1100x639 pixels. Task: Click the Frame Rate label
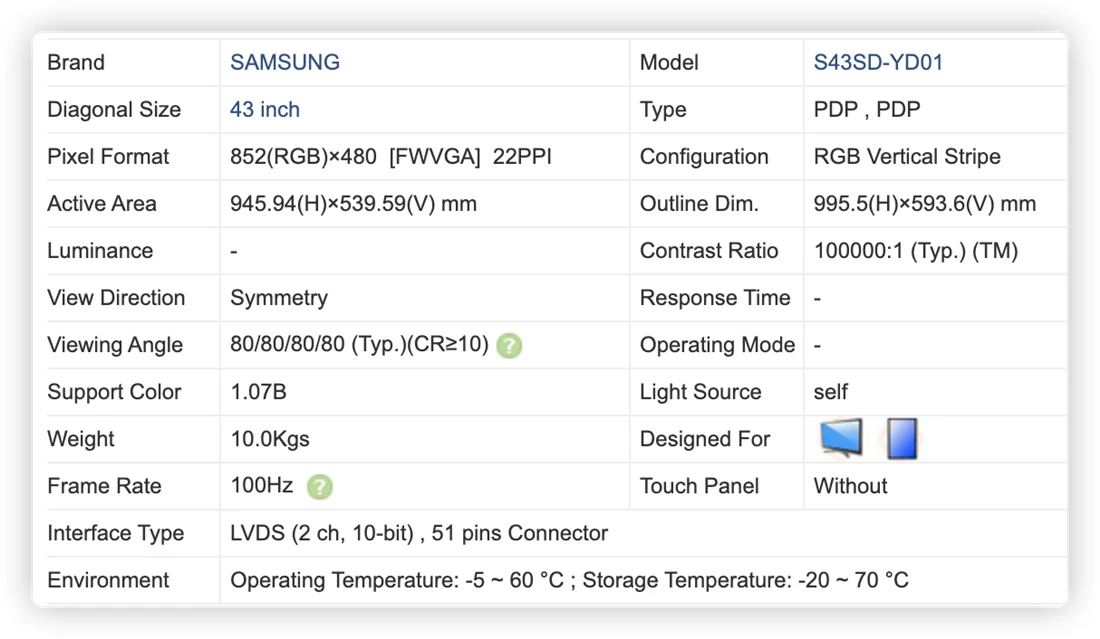pos(104,485)
